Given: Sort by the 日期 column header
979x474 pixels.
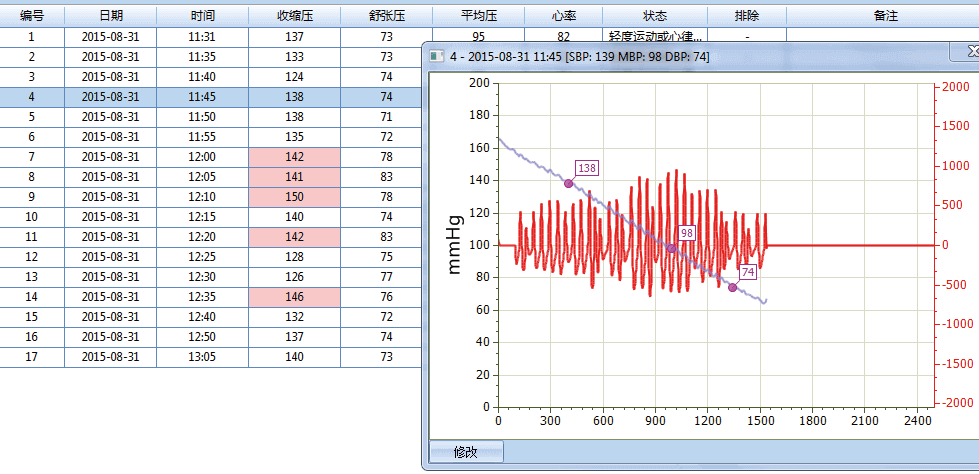Looking at the screenshot, I should point(111,17).
